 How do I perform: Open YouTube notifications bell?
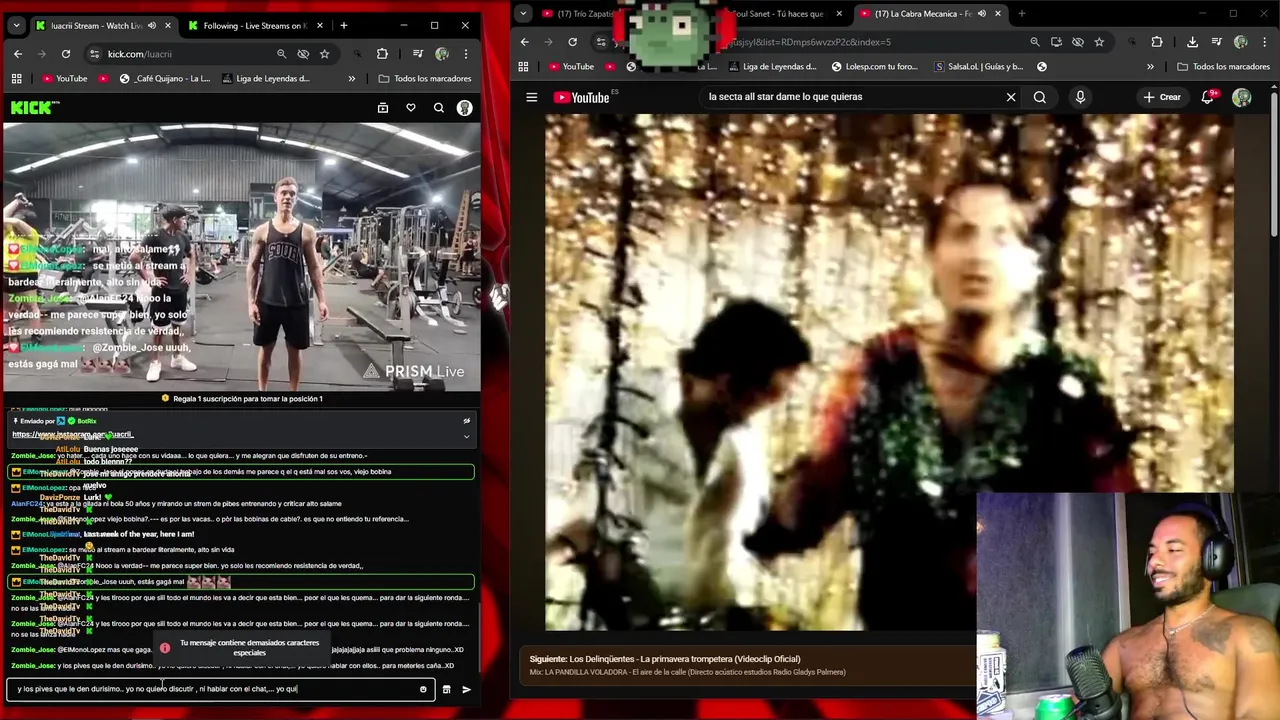click(x=1208, y=97)
